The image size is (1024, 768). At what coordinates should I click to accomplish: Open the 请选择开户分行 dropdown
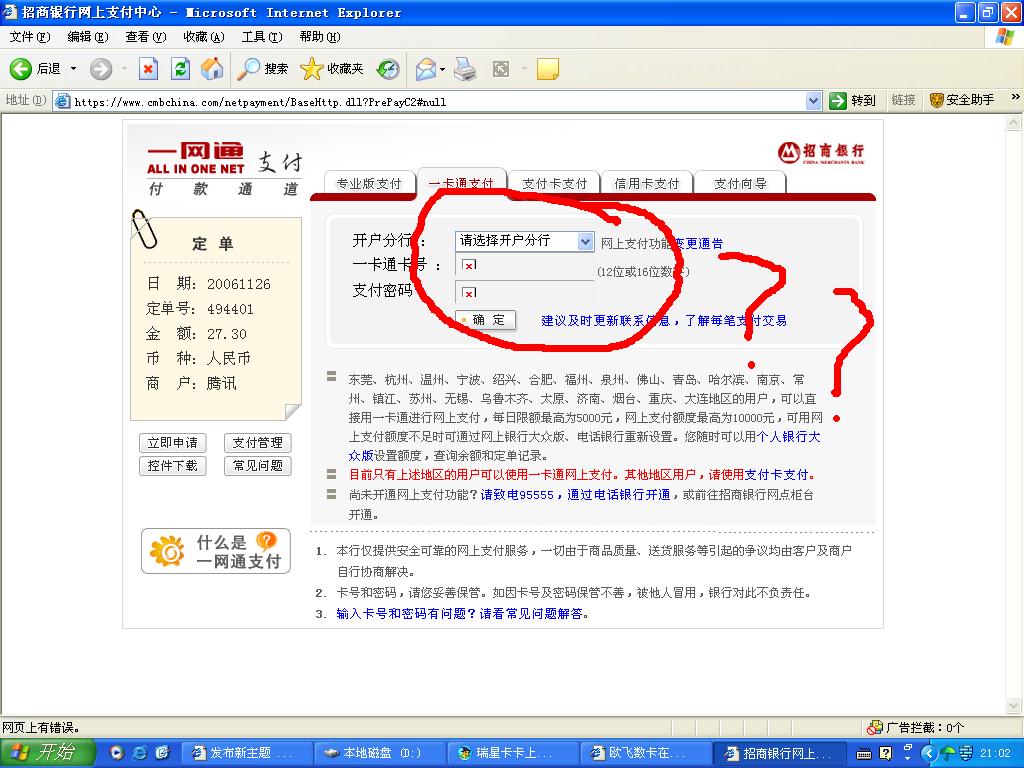coord(524,241)
